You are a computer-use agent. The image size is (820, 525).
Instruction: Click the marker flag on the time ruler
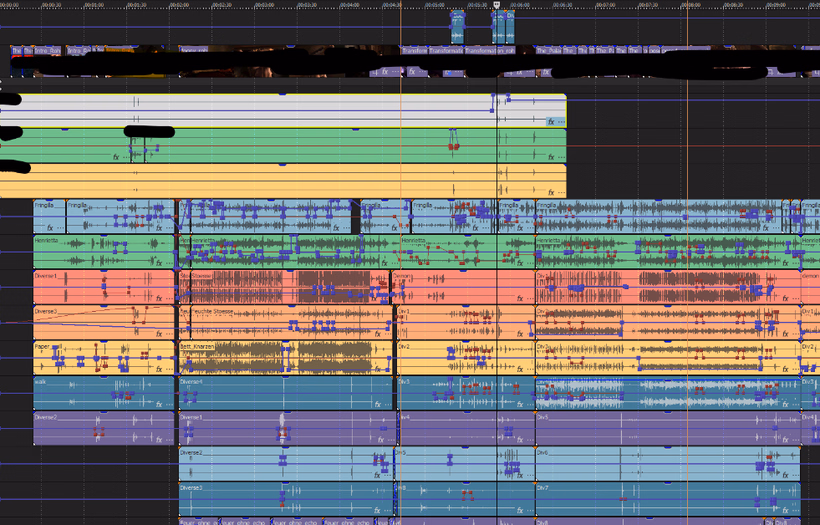(x=497, y=5)
